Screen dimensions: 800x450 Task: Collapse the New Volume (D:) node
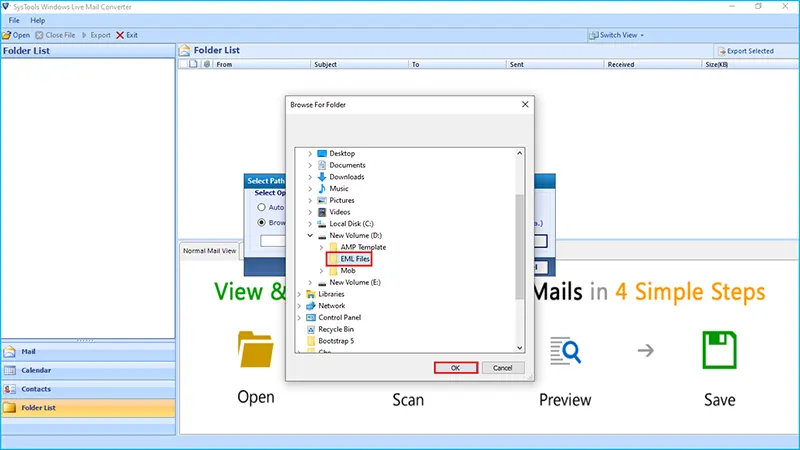[310, 235]
